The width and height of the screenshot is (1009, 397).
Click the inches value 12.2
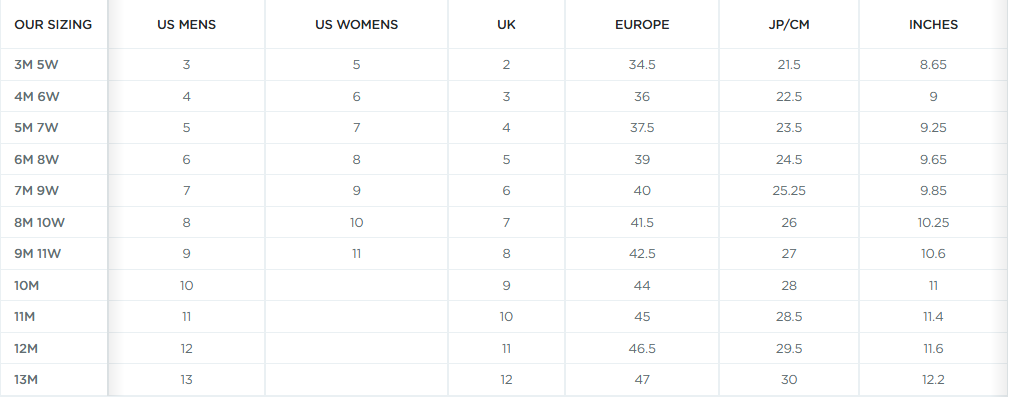pyautogui.click(x=933, y=380)
